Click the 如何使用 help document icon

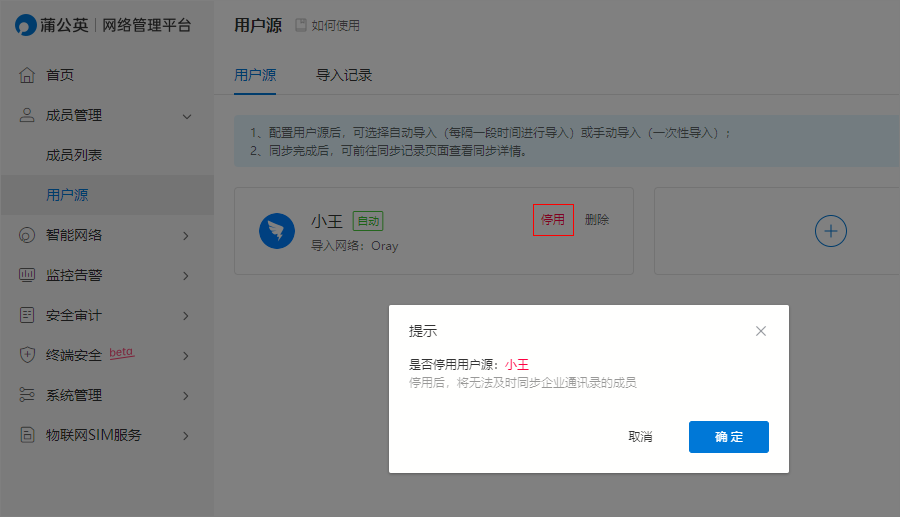point(301,25)
